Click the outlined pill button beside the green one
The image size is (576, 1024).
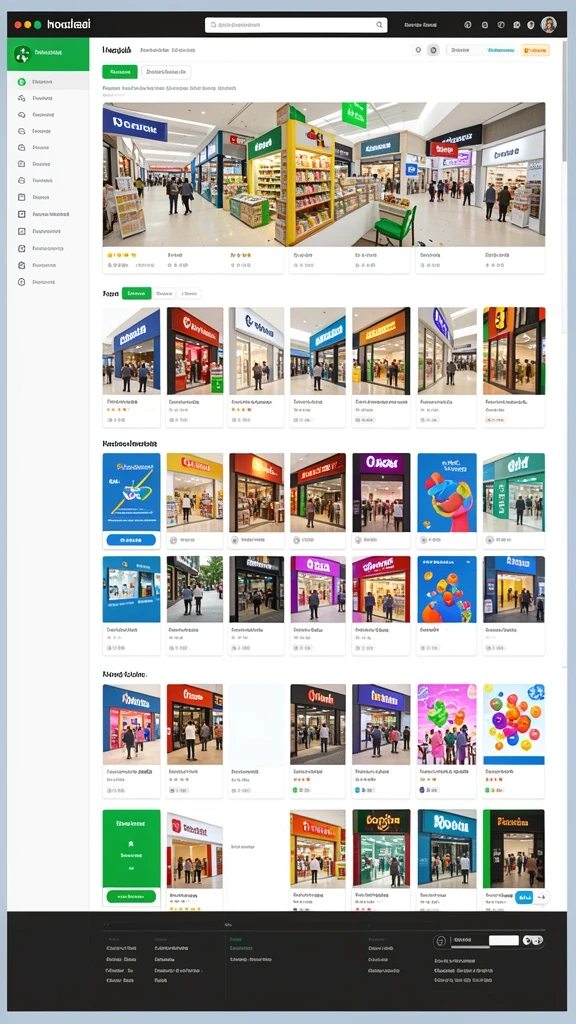pyautogui.click(x=166, y=72)
